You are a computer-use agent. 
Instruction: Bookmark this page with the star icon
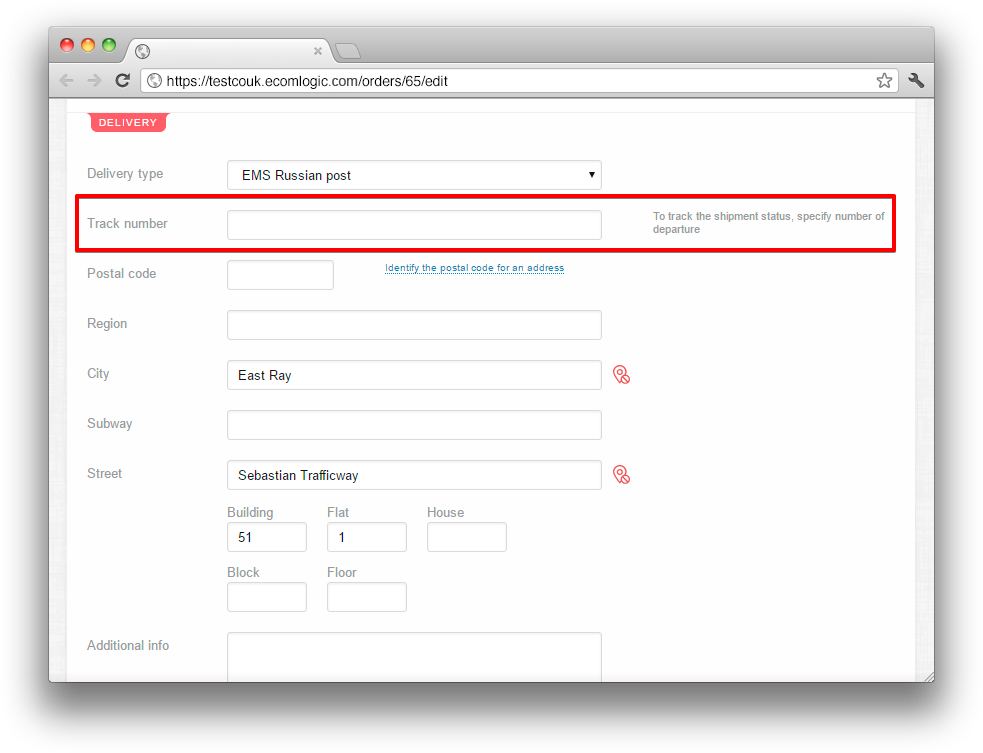click(884, 80)
